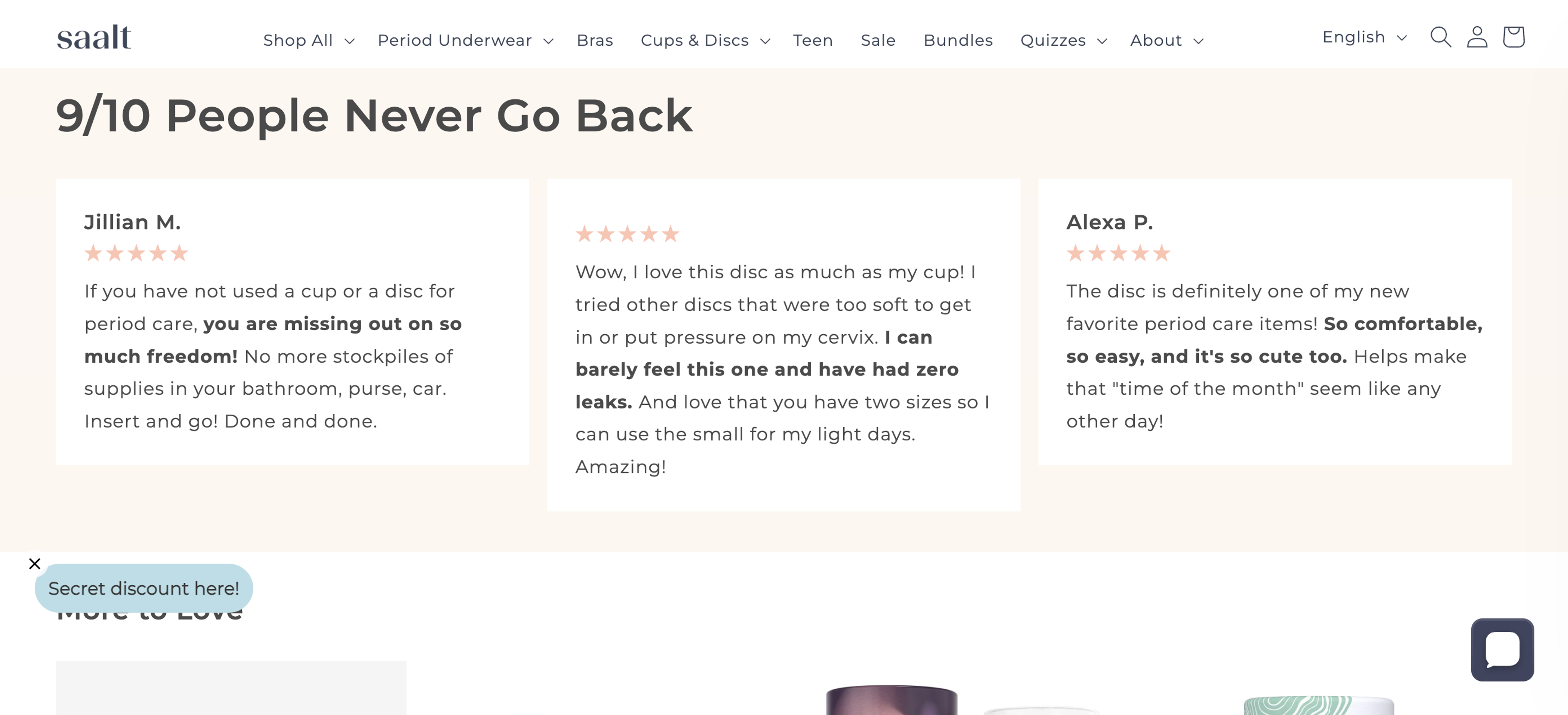Expand the Quizzes menu chevron

pyautogui.click(x=1102, y=41)
